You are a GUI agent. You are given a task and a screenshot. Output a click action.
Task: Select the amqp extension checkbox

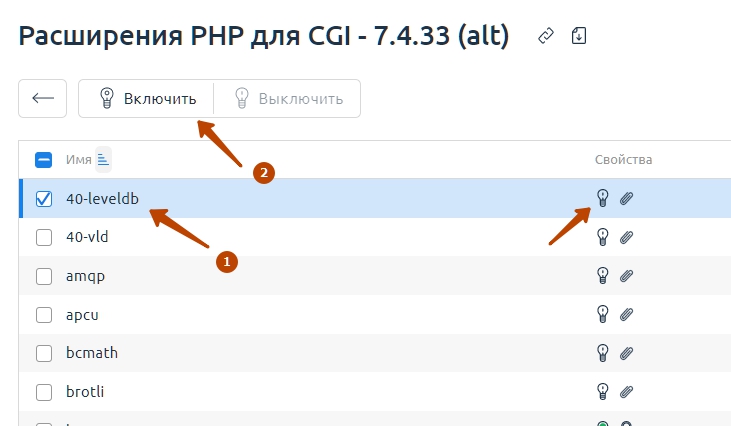tap(44, 276)
